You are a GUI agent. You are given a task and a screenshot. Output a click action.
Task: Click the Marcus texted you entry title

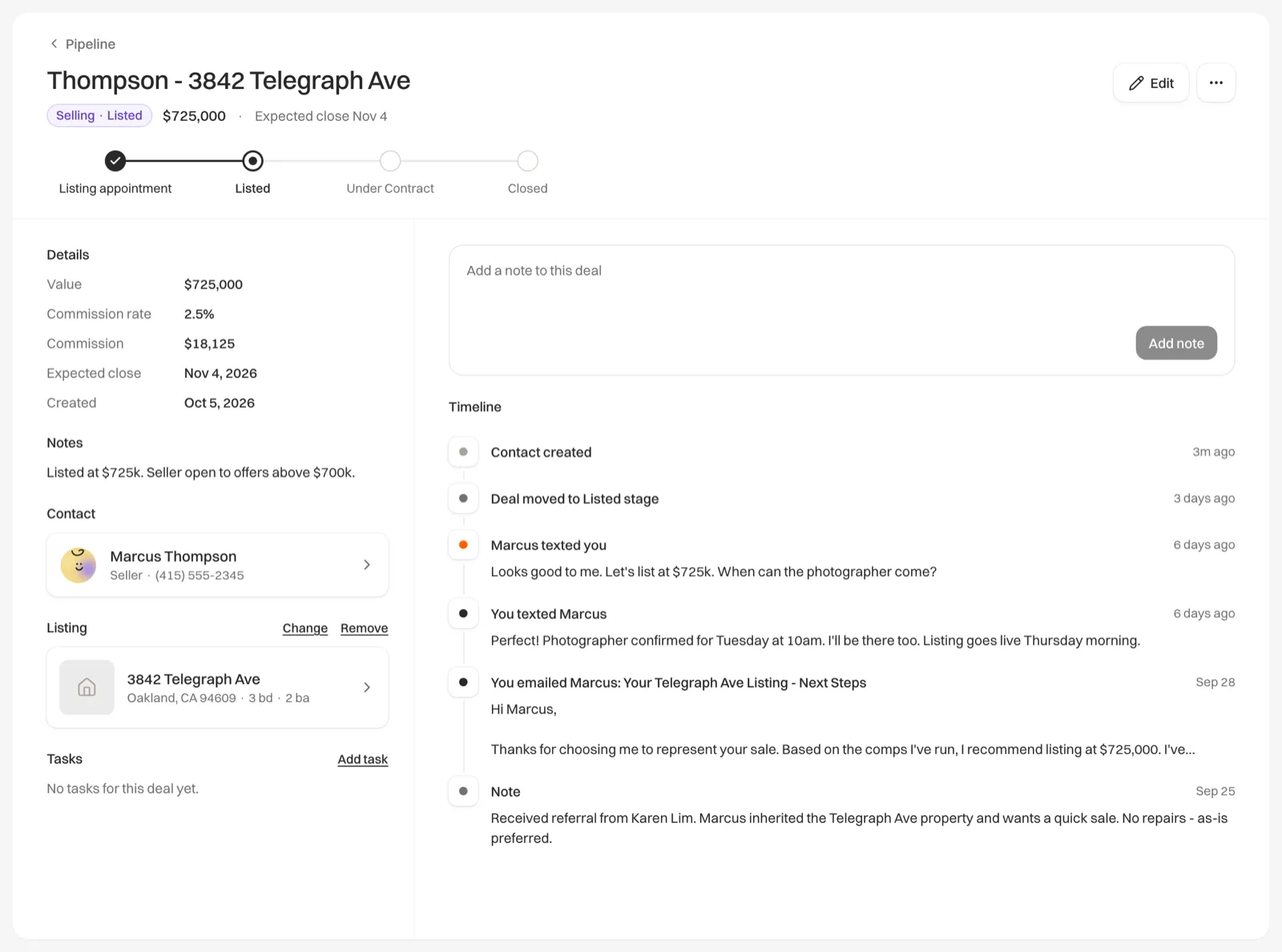(548, 545)
